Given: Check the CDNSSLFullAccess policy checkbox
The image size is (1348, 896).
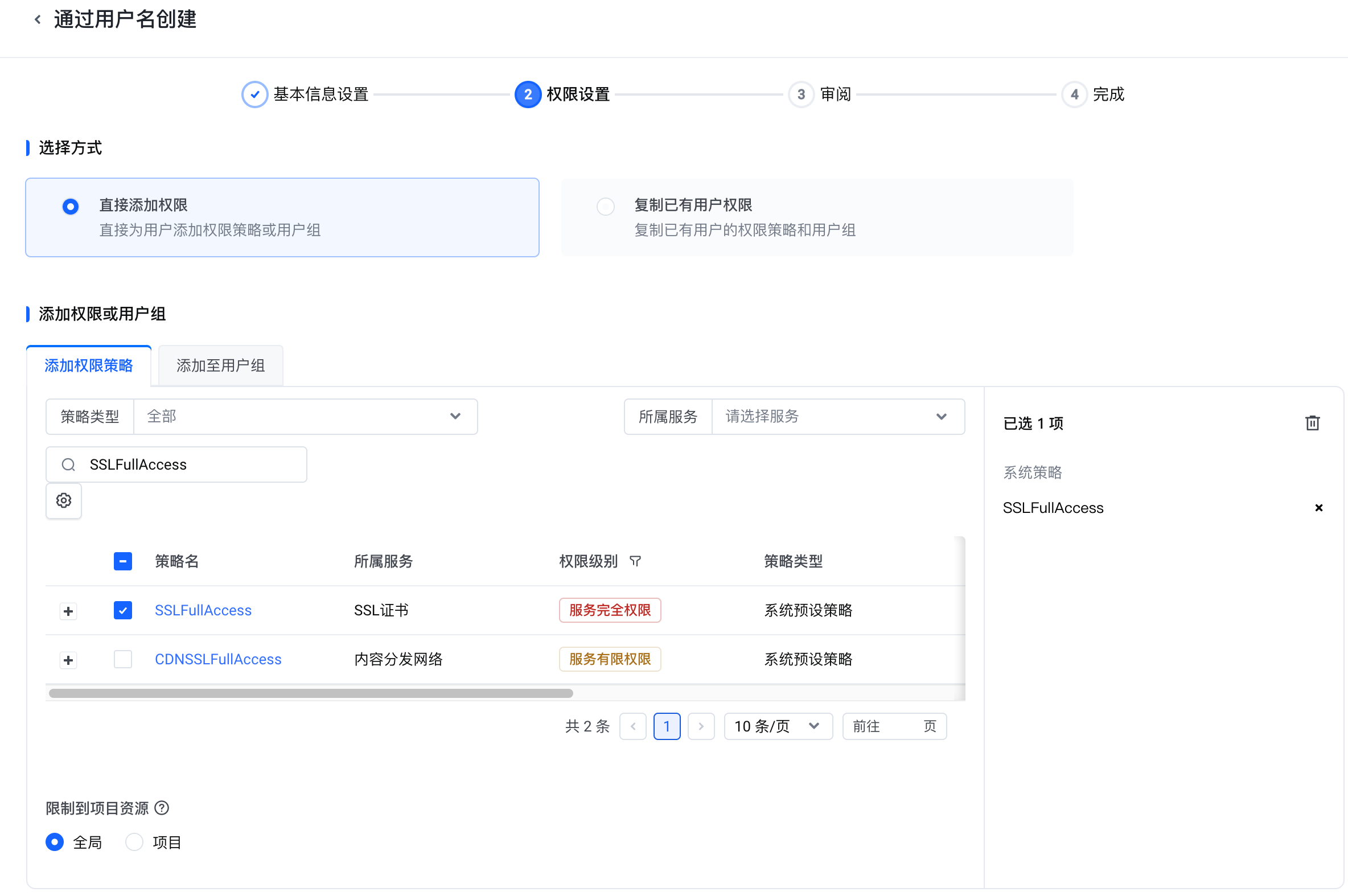Looking at the screenshot, I should coord(123,659).
